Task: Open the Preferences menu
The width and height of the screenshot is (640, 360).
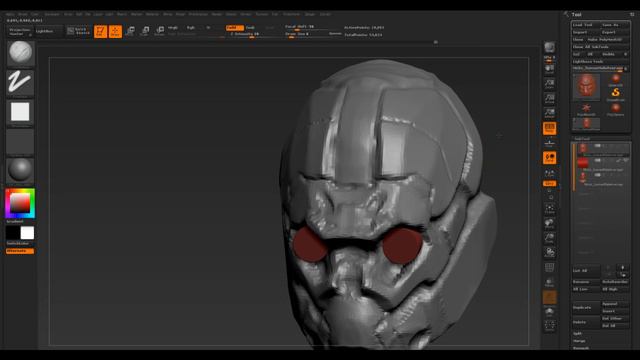Action: click(198, 14)
